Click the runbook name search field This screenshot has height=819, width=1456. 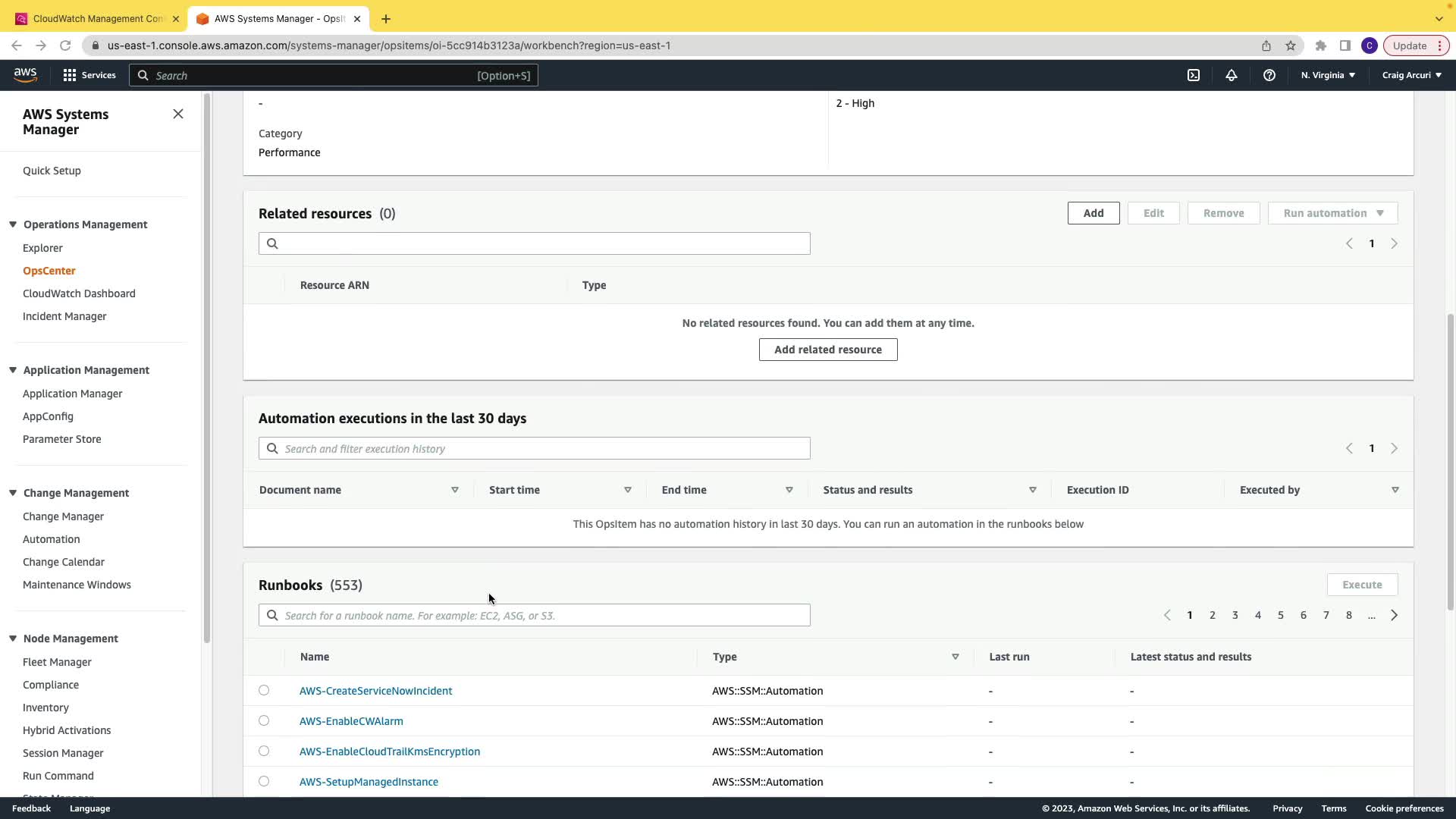[x=534, y=615]
